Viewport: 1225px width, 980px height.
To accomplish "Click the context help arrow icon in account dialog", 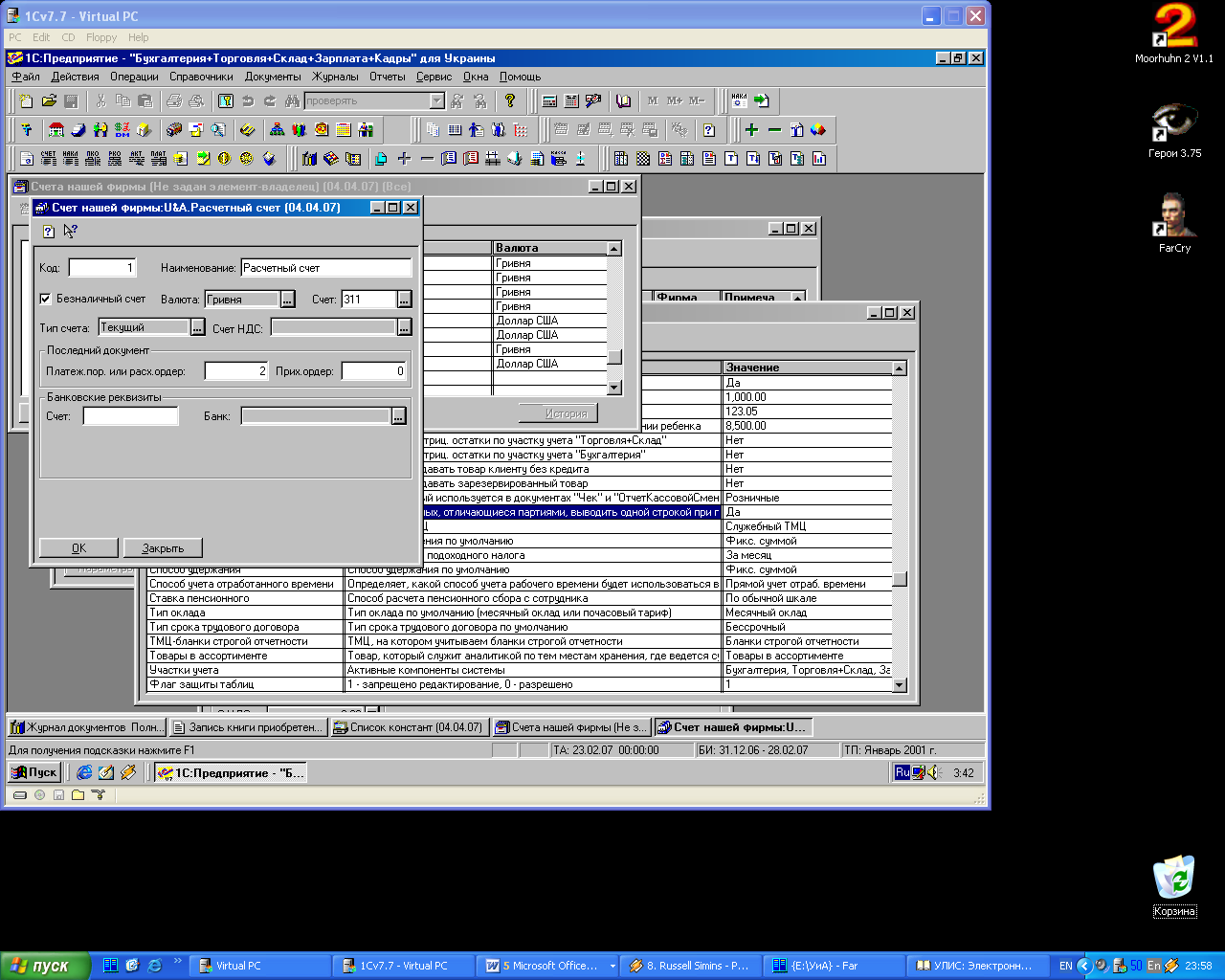I will click(71, 231).
